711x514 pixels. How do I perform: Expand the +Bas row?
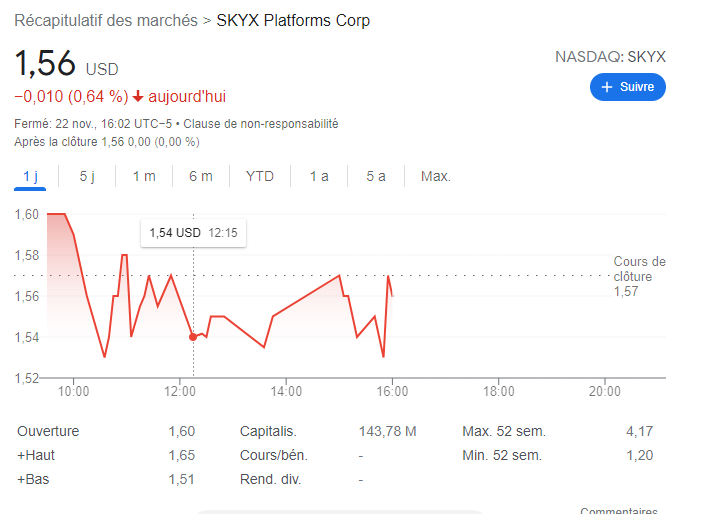pos(35,479)
